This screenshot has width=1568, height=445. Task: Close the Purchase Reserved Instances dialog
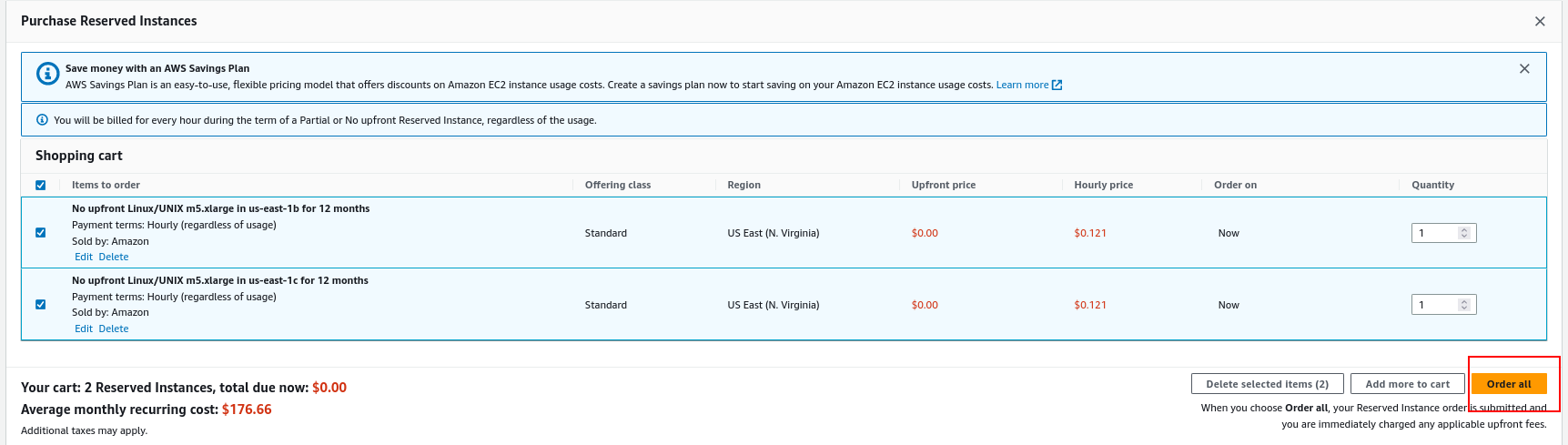pos(1540,22)
